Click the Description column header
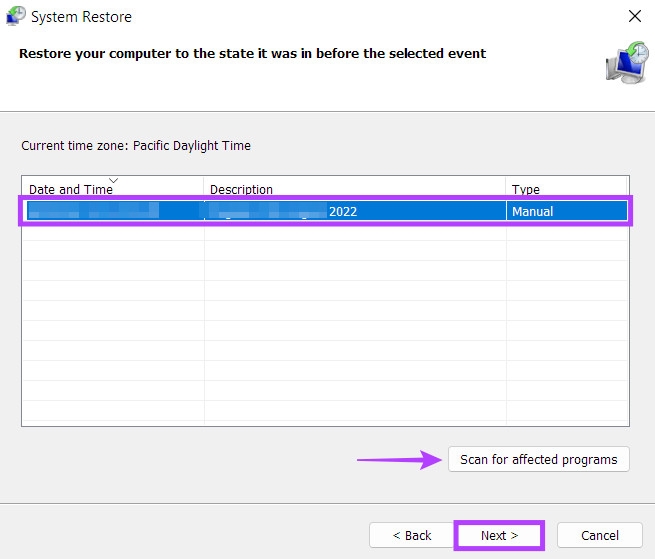The height and width of the screenshot is (559, 655). pyautogui.click(x=354, y=187)
